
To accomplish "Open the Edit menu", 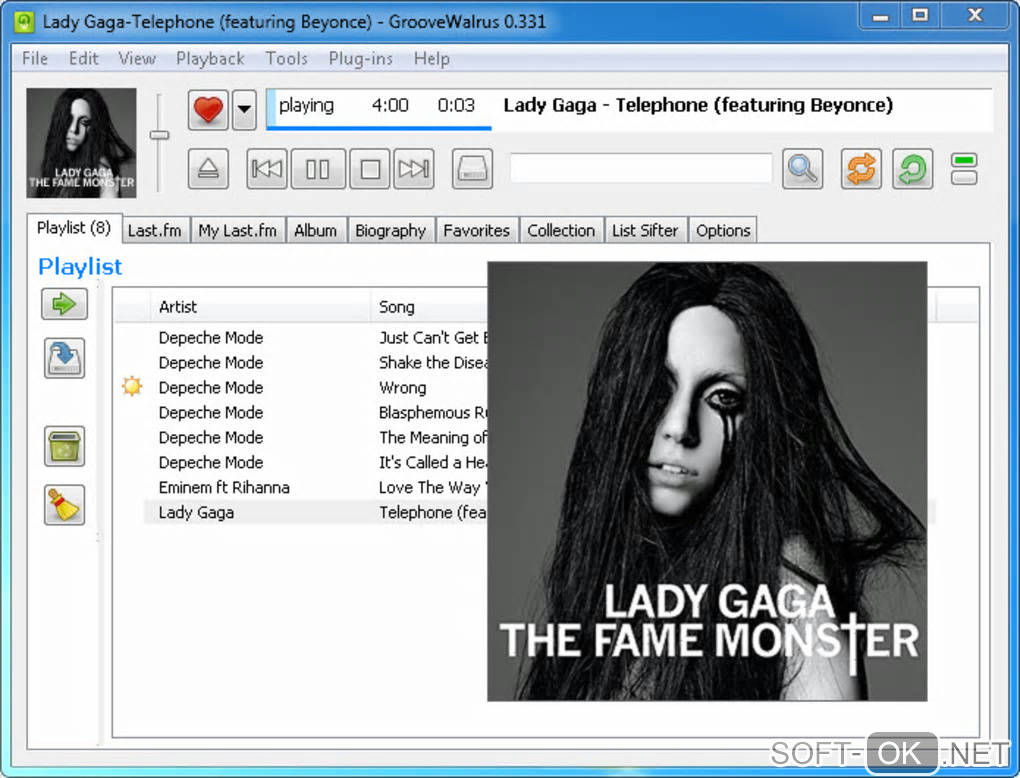I will pos(83,59).
